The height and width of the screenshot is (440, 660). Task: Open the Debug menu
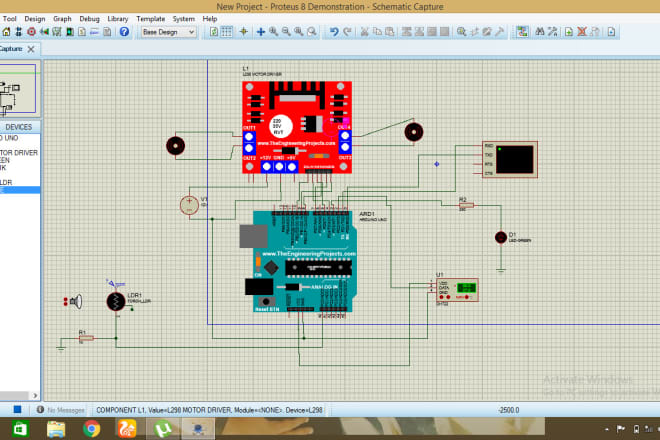[x=89, y=19]
